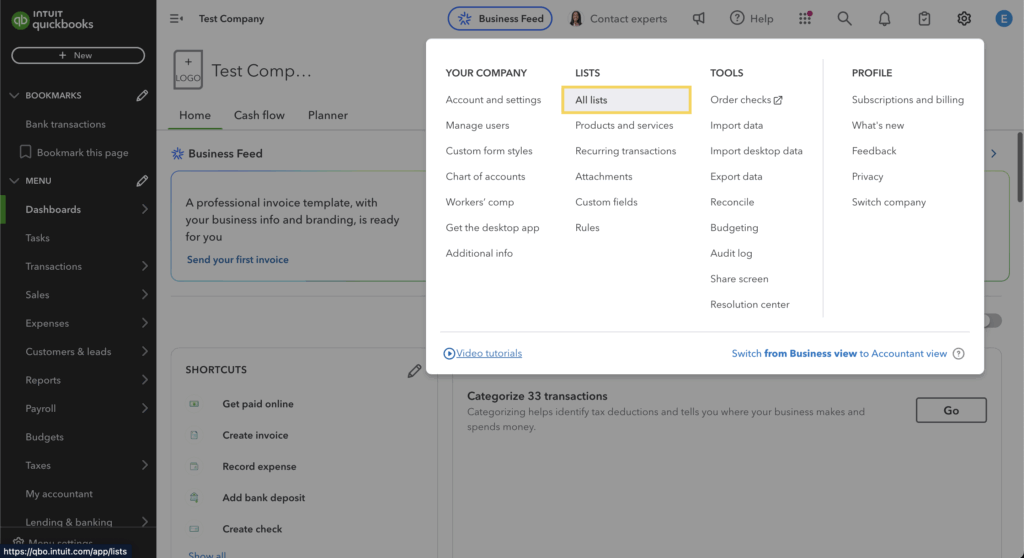Open the clipboard tasks icon
1024x558 pixels.
coord(924,19)
